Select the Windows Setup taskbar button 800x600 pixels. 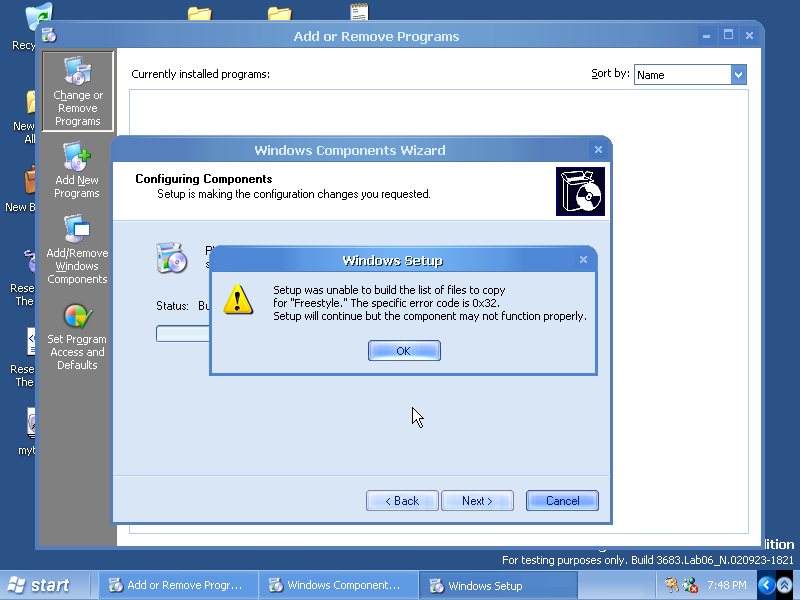tap(498, 585)
